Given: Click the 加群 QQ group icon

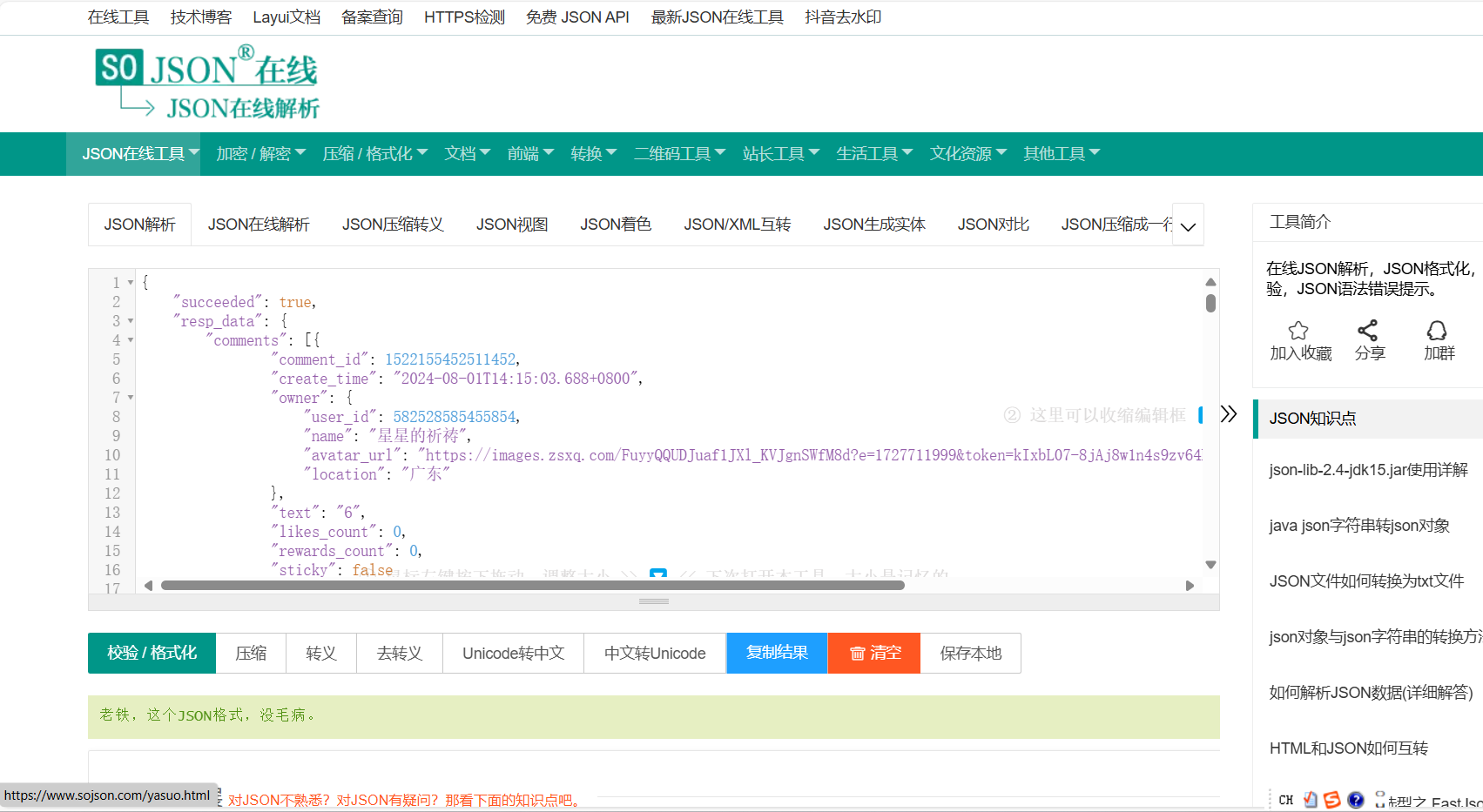Looking at the screenshot, I should (1437, 331).
